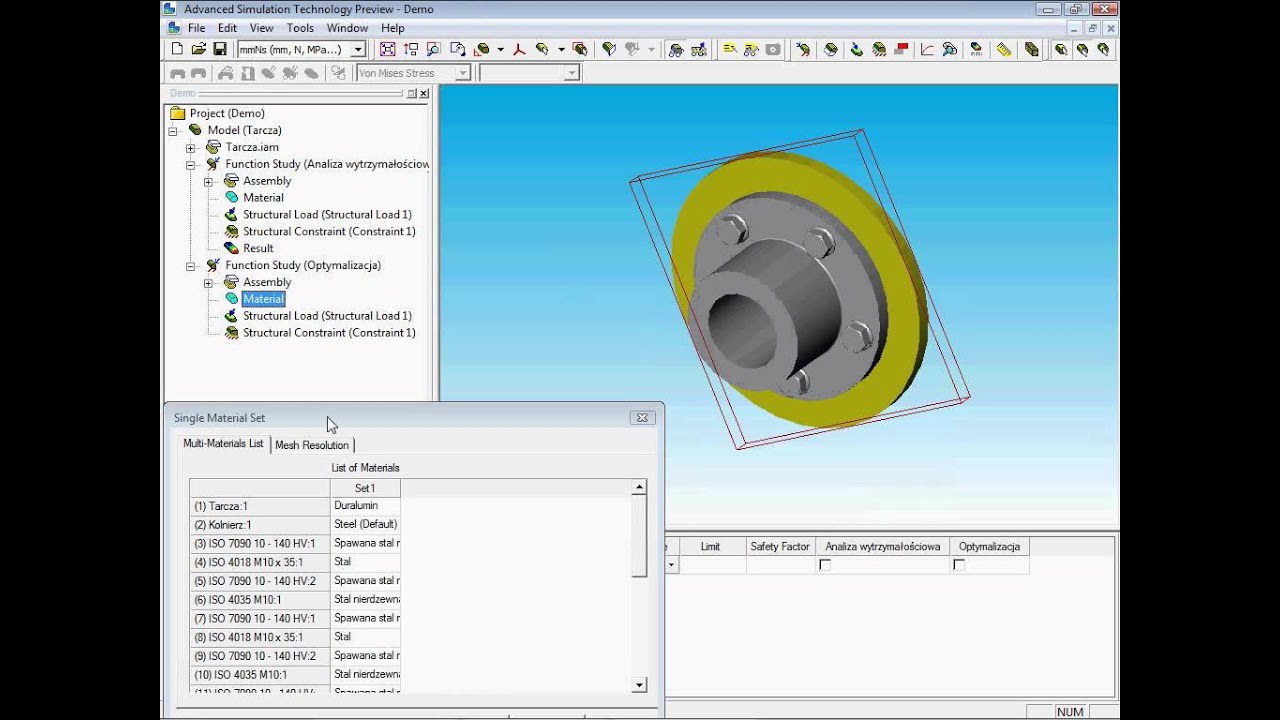Viewport: 1280px width, 720px height.
Task: Click the zoom magnifier window icon
Action: 434,49
